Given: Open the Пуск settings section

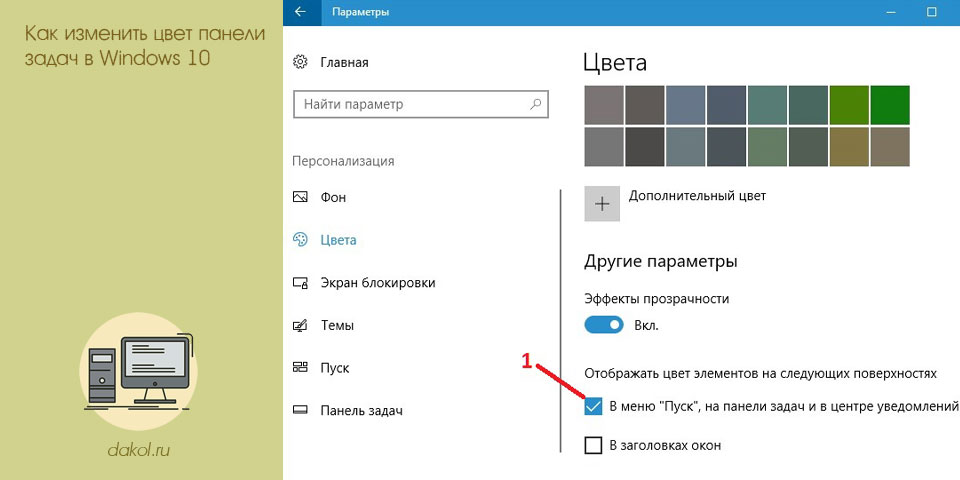Looking at the screenshot, I should 335,369.
